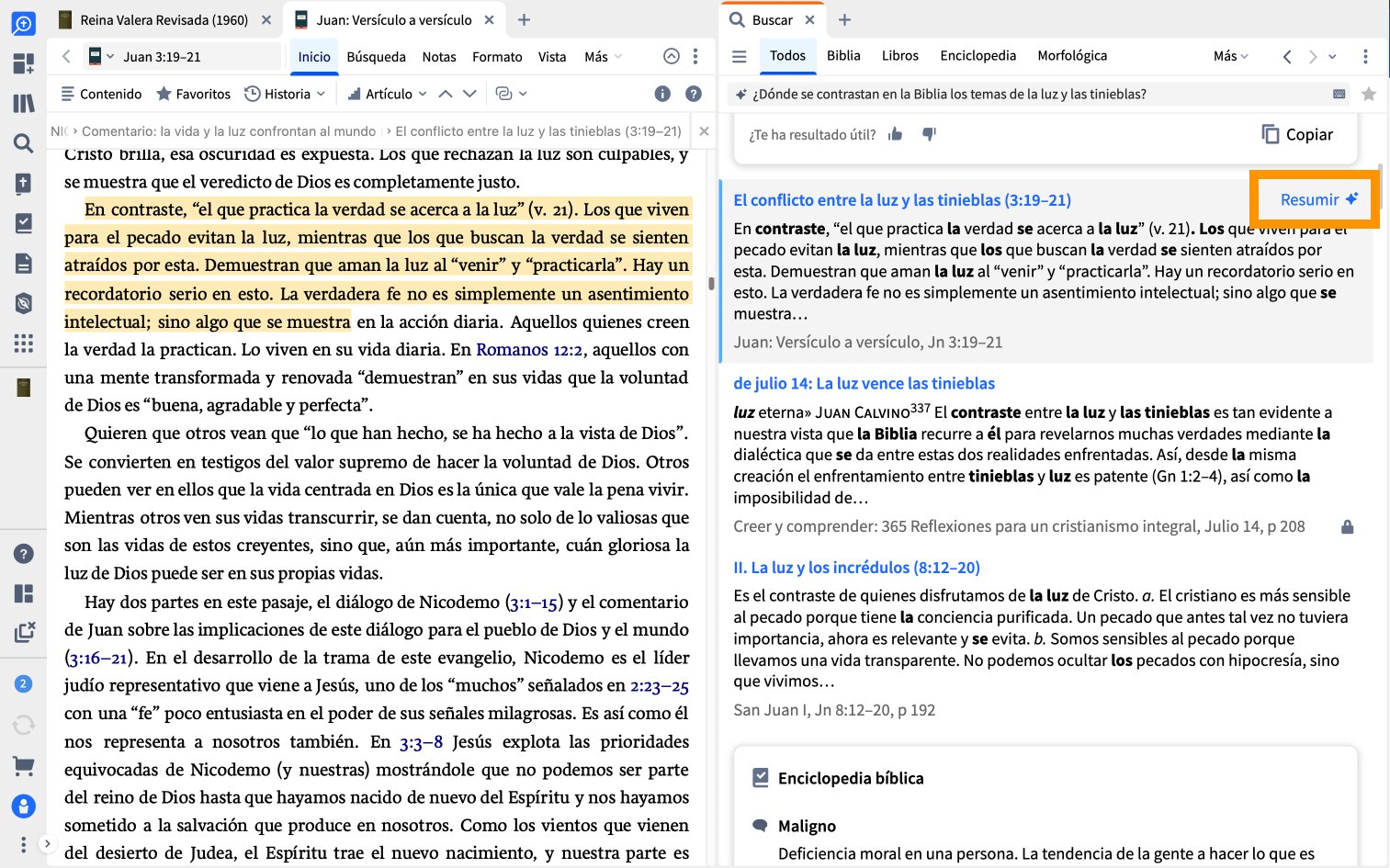1390x868 pixels.
Task: Expand the Más dropdown in left panel
Action: pos(603,56)
